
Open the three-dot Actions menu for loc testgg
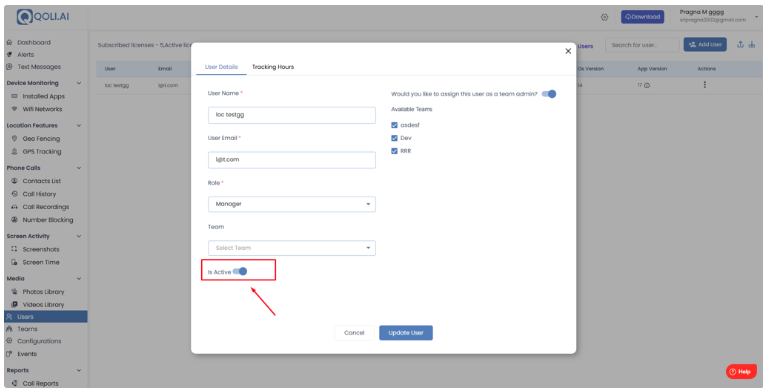[705, 85]
